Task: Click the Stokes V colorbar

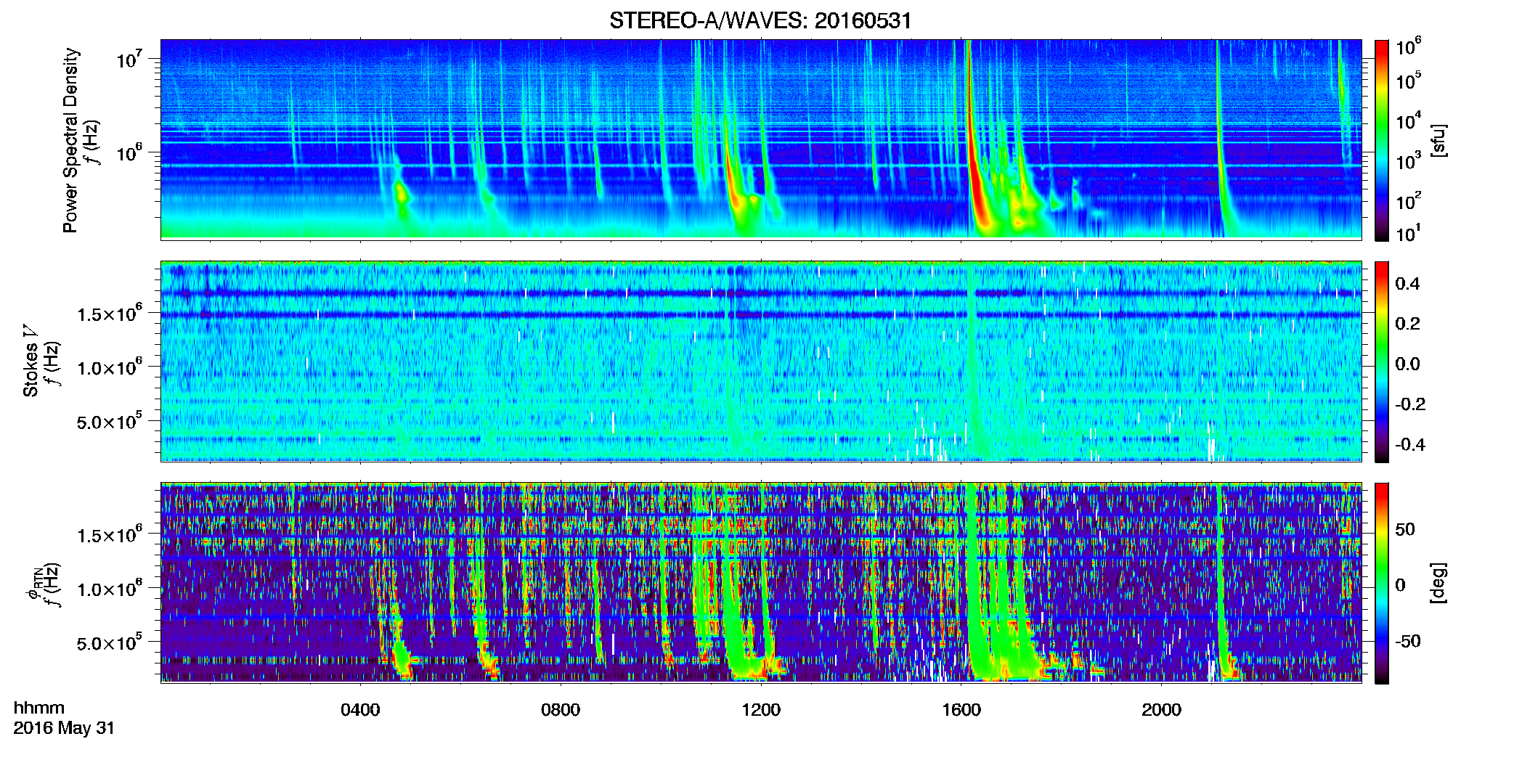Action: click(1382, 362)
